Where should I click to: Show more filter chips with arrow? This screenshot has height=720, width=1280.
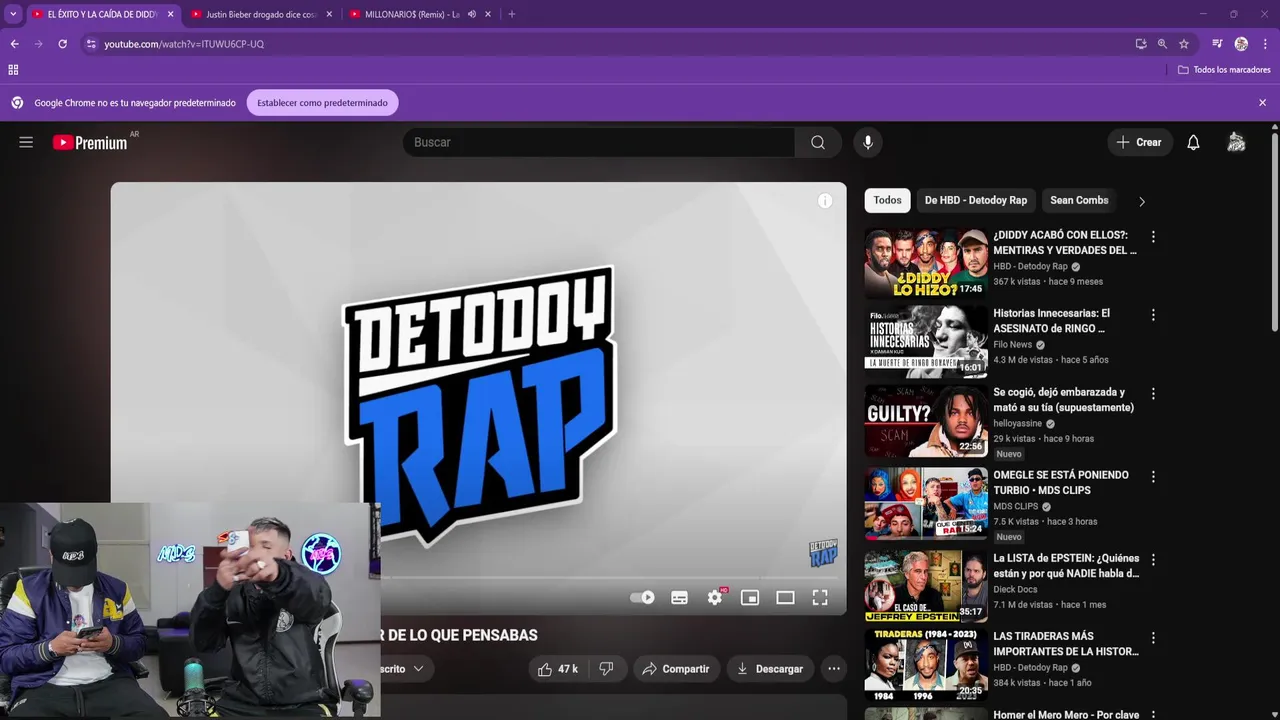click(1141, 201)
